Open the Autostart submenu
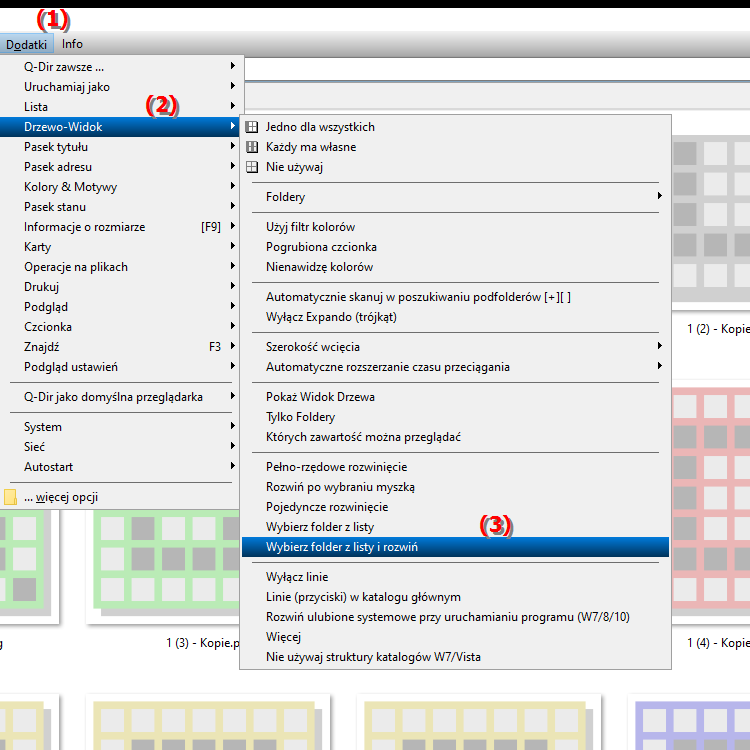 pos(119,467)
